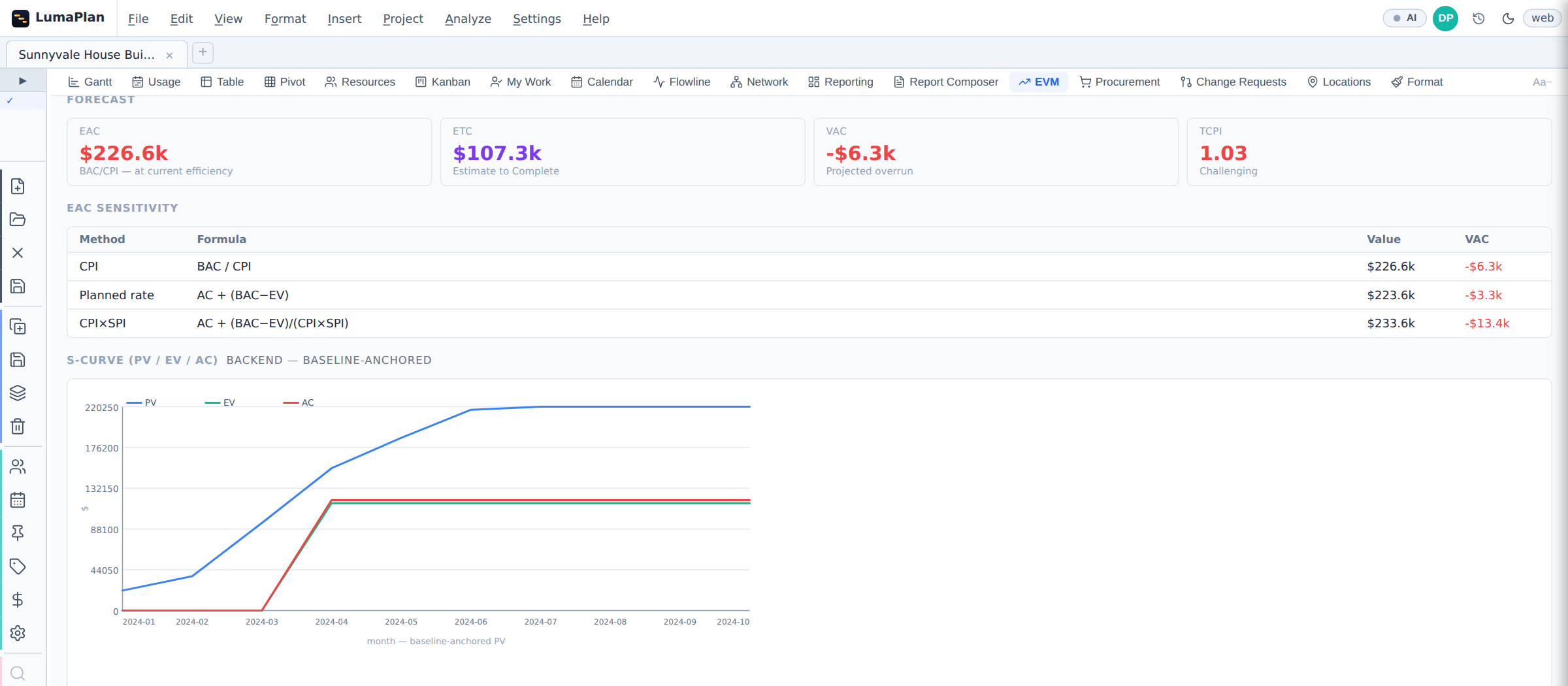Switch to the Network view

(759, 82)
